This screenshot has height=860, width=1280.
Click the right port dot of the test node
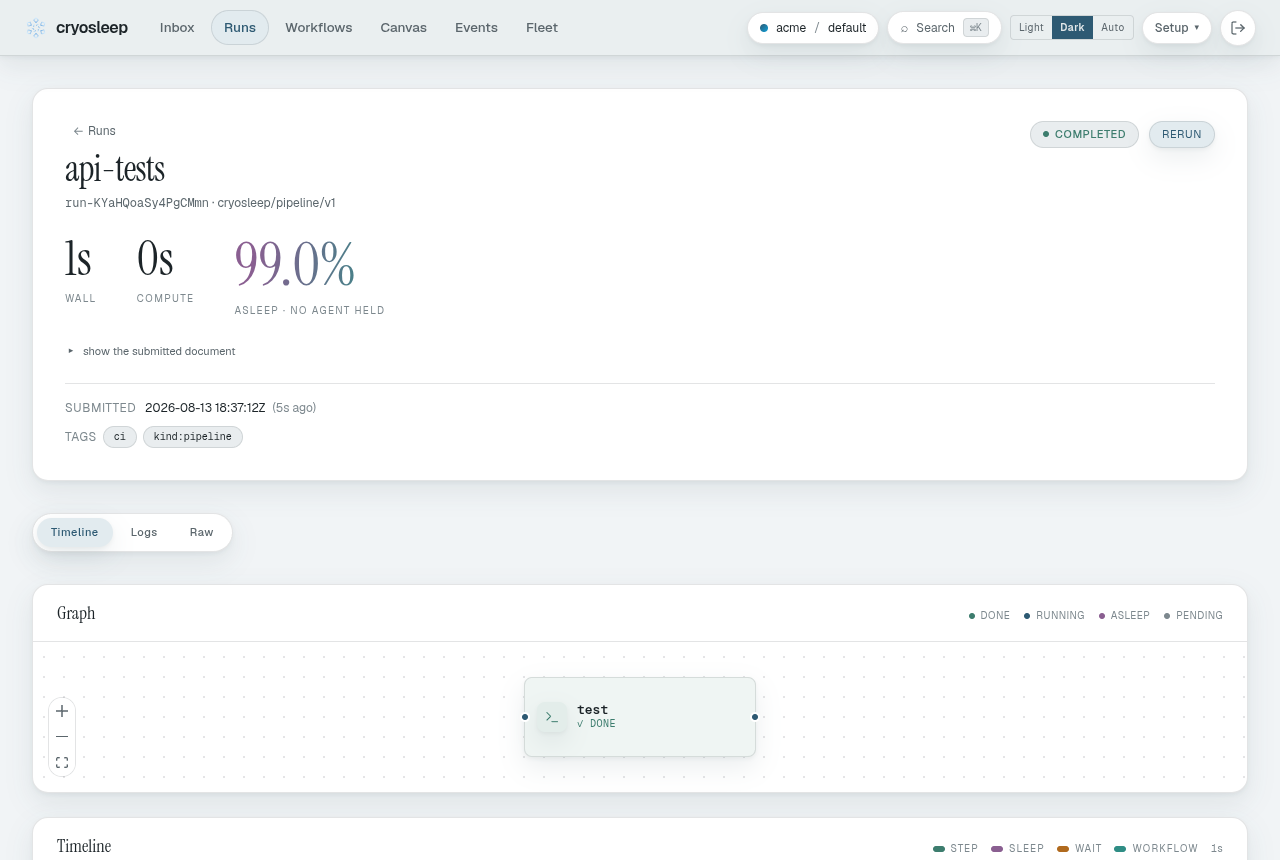click(x=755, y=717)
